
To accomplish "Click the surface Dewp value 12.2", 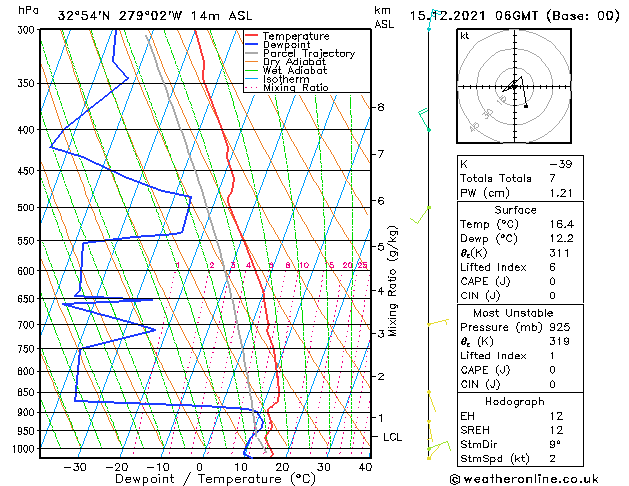I will click(x=562, y=238).
